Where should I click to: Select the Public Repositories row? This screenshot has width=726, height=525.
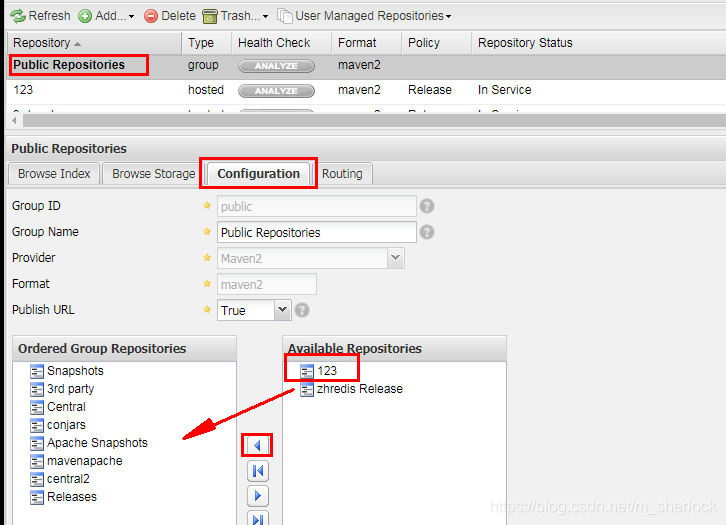[366, 66]
